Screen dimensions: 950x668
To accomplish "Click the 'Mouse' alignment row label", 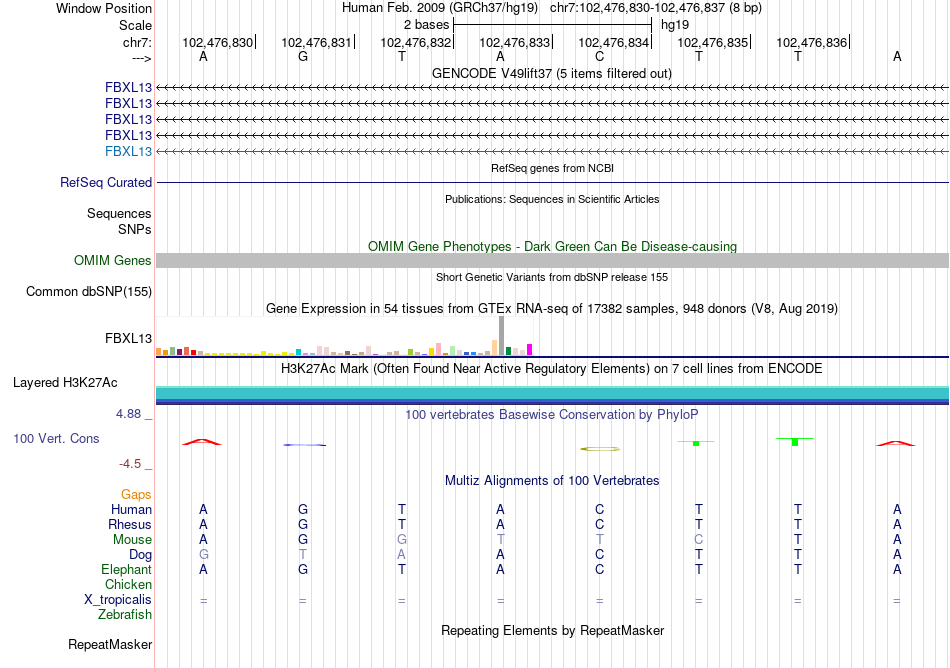I will click(x=132, y=540).
